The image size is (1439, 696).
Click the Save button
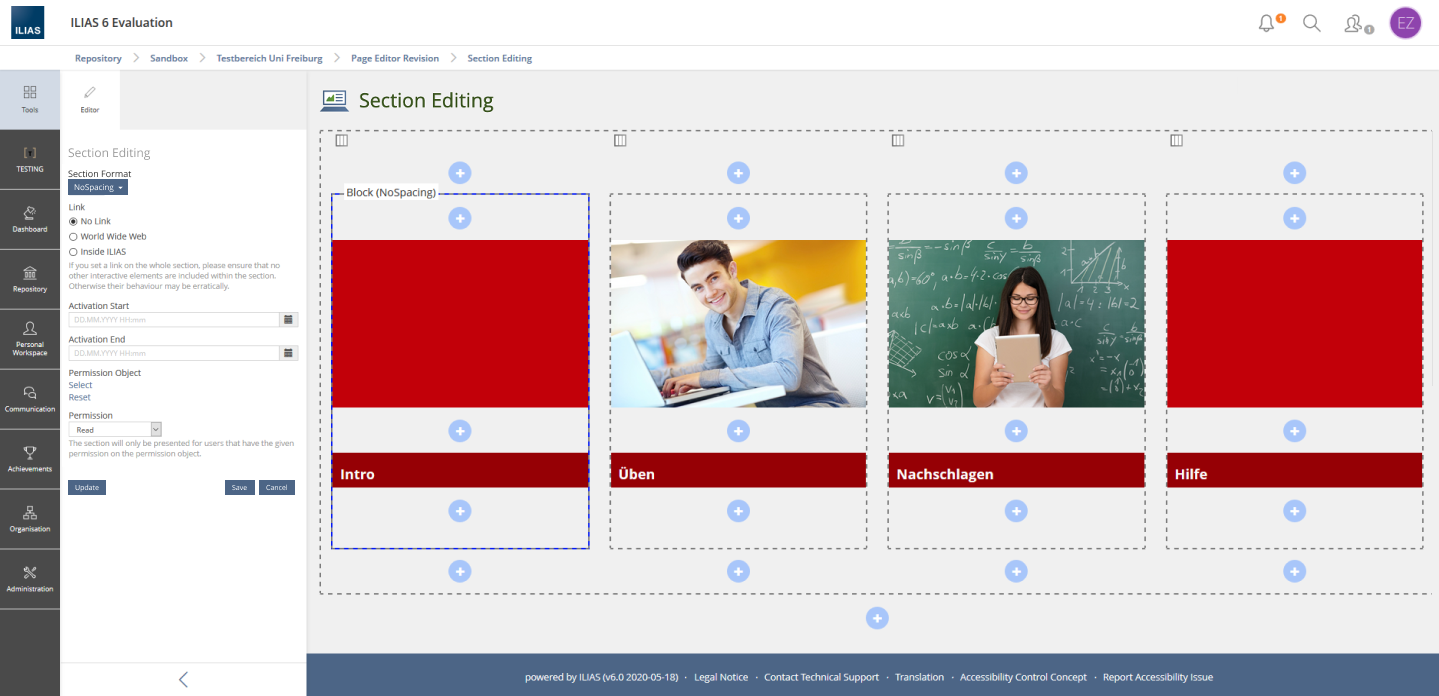[x=239, y=488]
